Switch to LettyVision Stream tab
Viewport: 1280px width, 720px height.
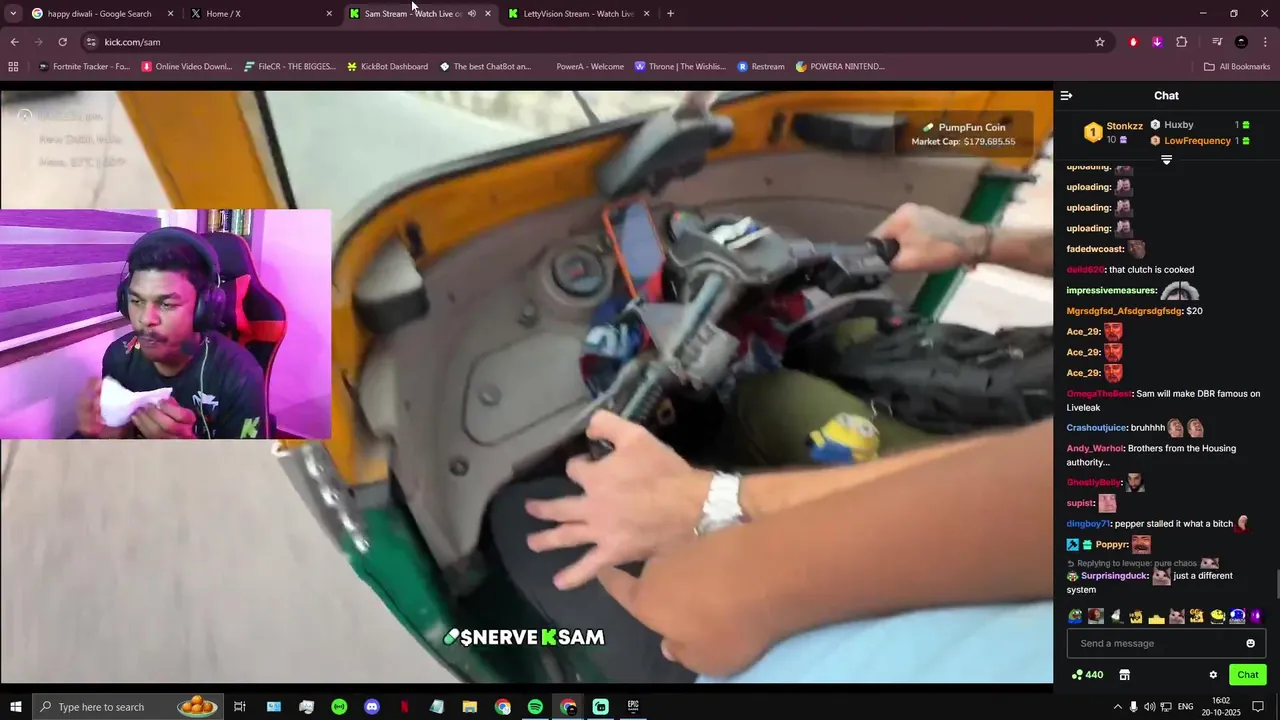tap(578, 14)
